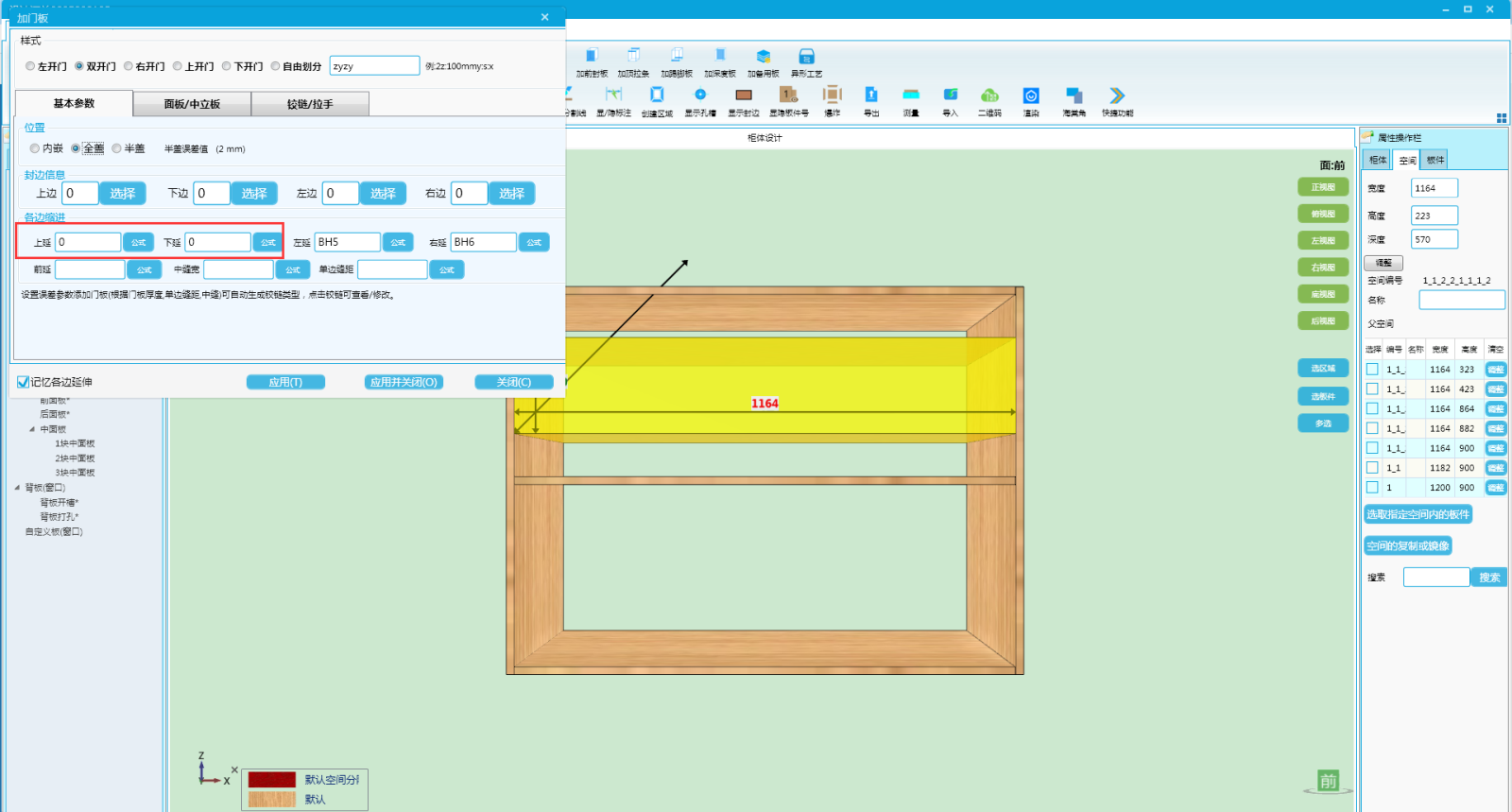Click the 多选 button
The height and width of the screenshot is (812, 1512).
pos(1323,423)
